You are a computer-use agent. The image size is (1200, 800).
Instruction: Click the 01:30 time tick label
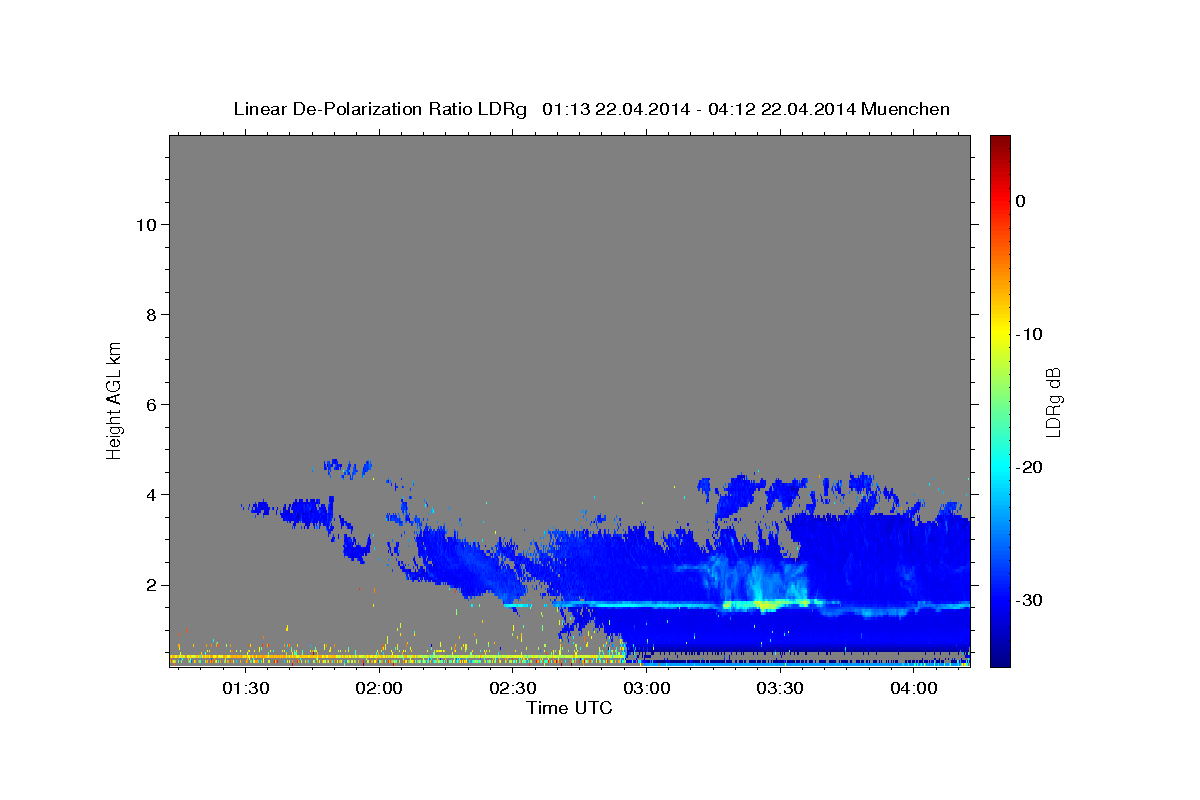tap(245, 688)
